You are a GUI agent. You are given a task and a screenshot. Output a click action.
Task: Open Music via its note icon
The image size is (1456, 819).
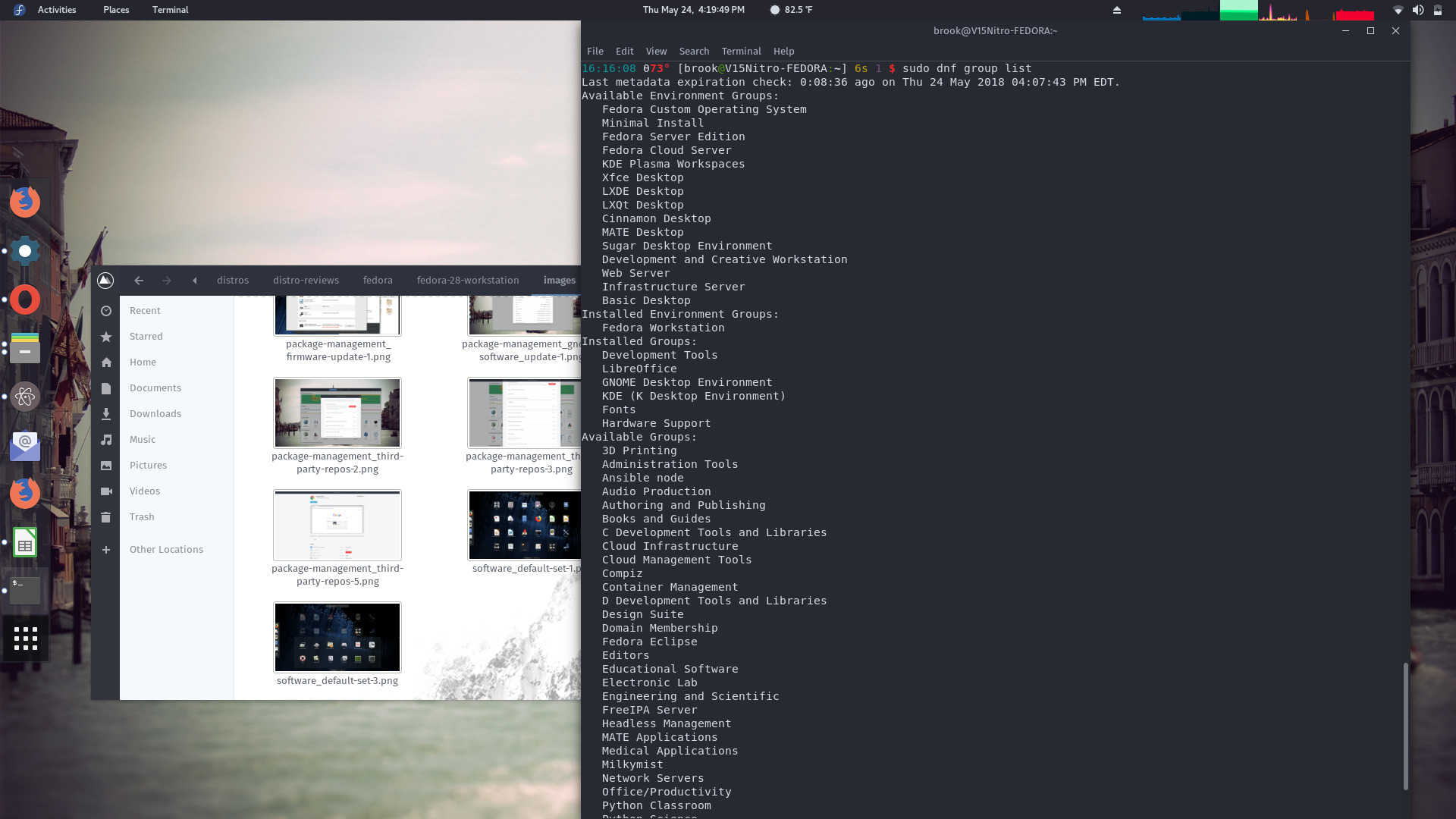click(106, 440)
